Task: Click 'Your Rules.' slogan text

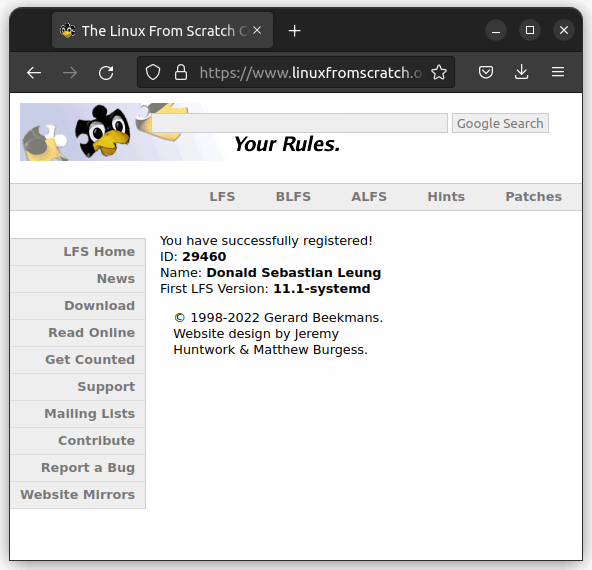Action: click(287, 144)
